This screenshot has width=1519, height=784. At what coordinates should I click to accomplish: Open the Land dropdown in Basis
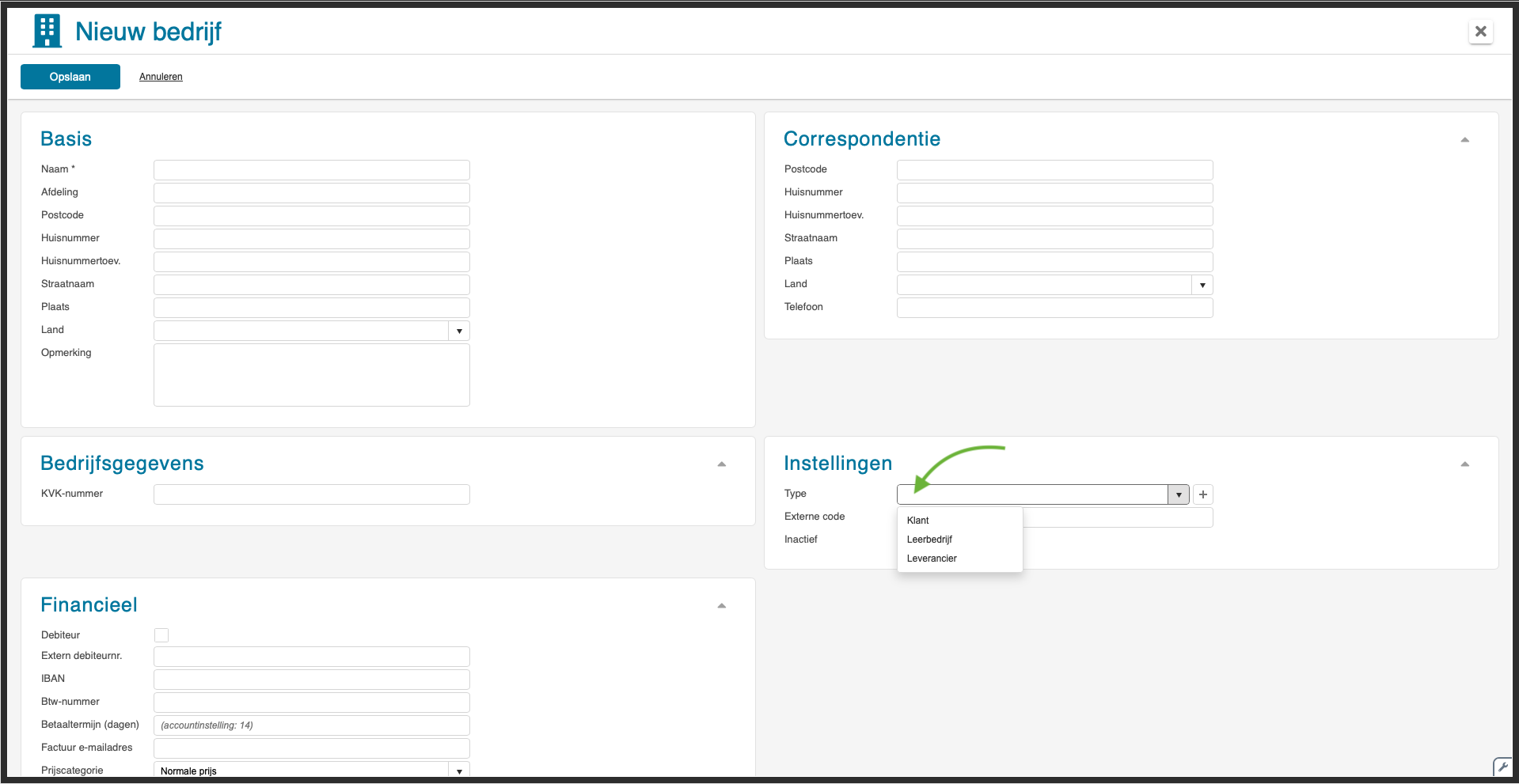(x=459, y=331)
